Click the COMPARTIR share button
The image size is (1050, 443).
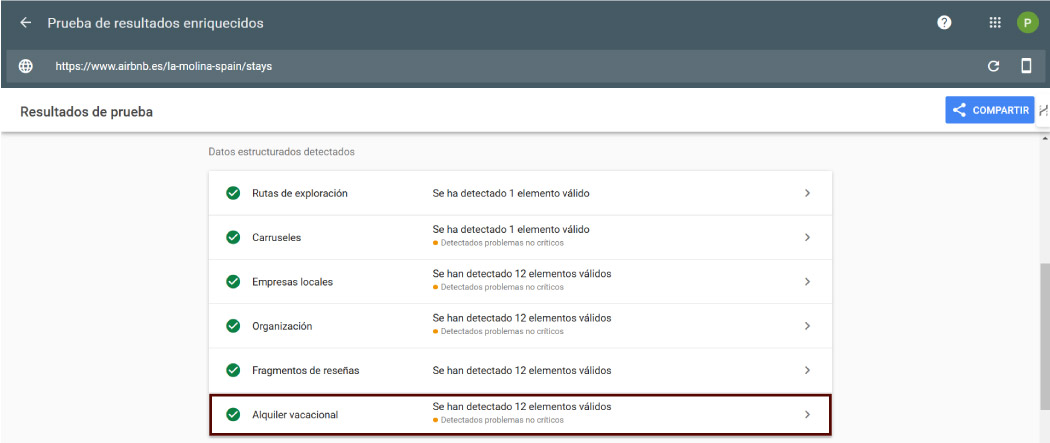990,110
